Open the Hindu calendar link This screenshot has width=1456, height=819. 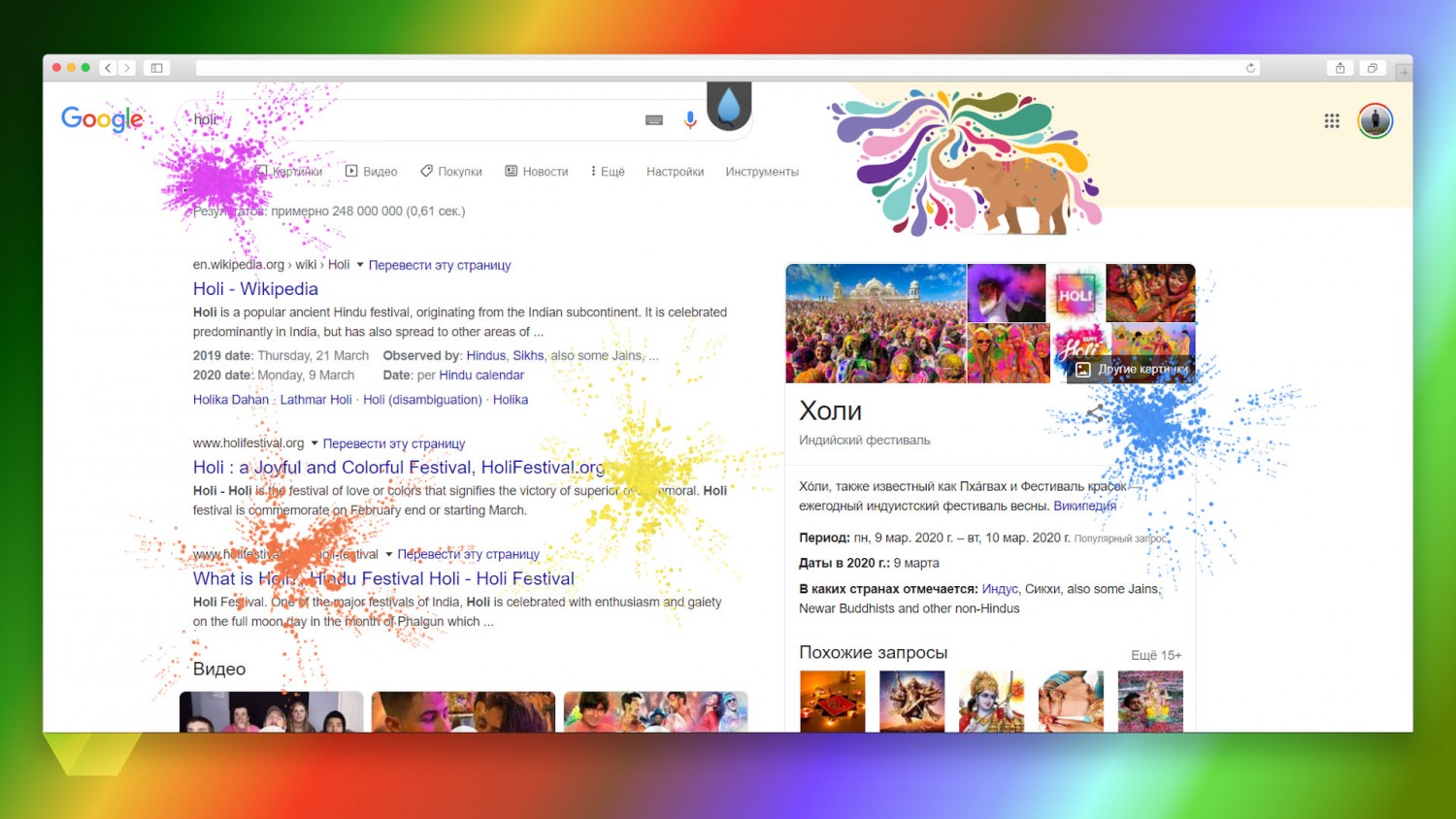[481, 376]
